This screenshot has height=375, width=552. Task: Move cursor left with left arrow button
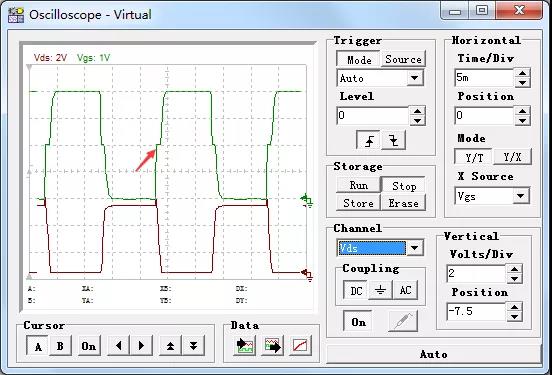pos(119,346)
